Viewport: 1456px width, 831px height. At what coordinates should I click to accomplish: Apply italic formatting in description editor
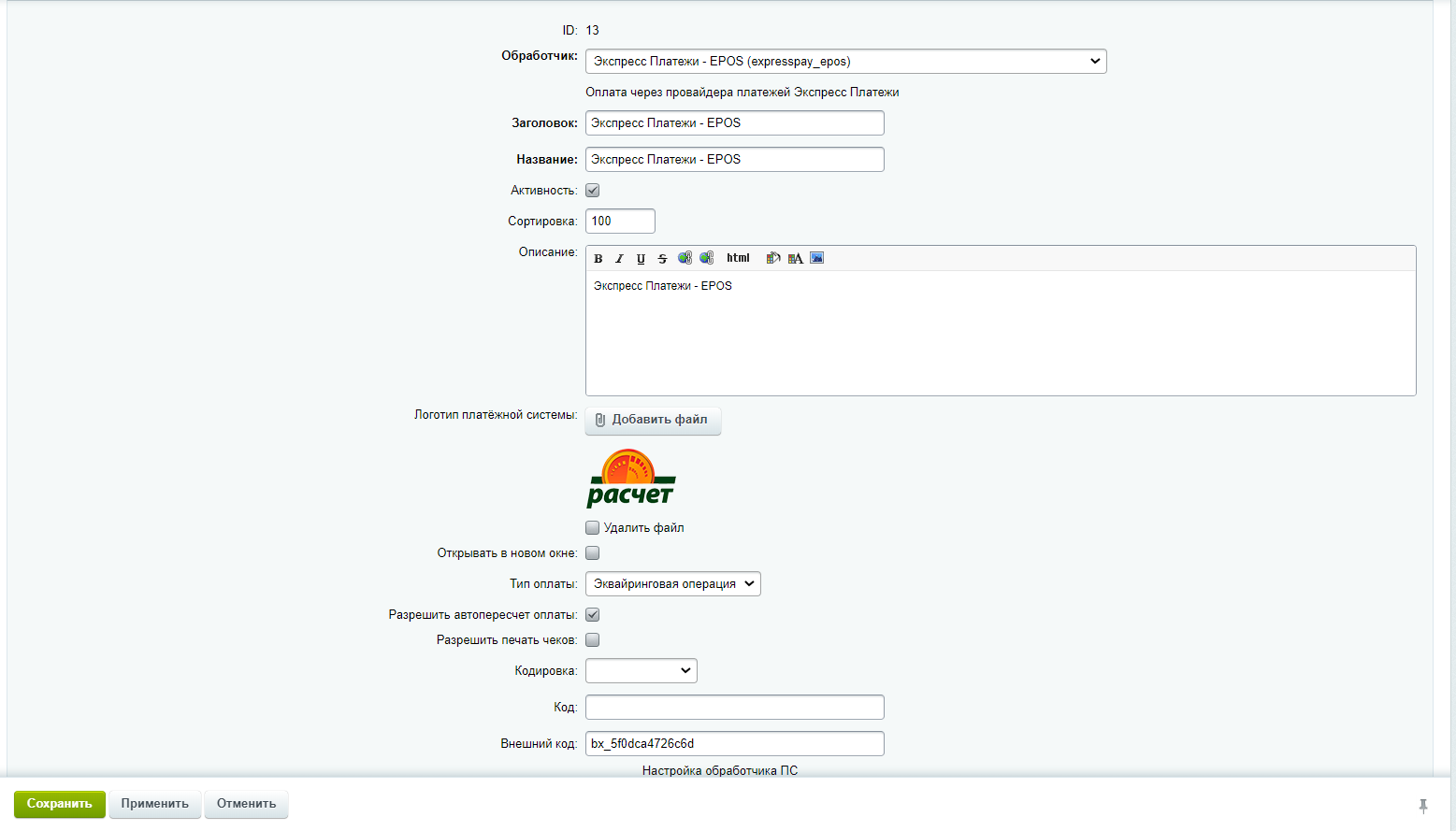619,259
